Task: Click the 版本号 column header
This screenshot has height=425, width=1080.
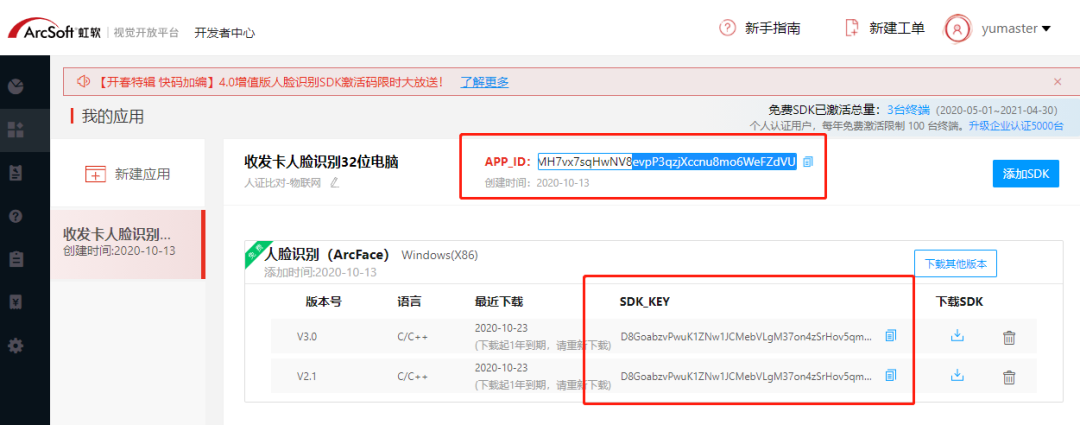Action: pyautogui.click(x=324, y=302)
